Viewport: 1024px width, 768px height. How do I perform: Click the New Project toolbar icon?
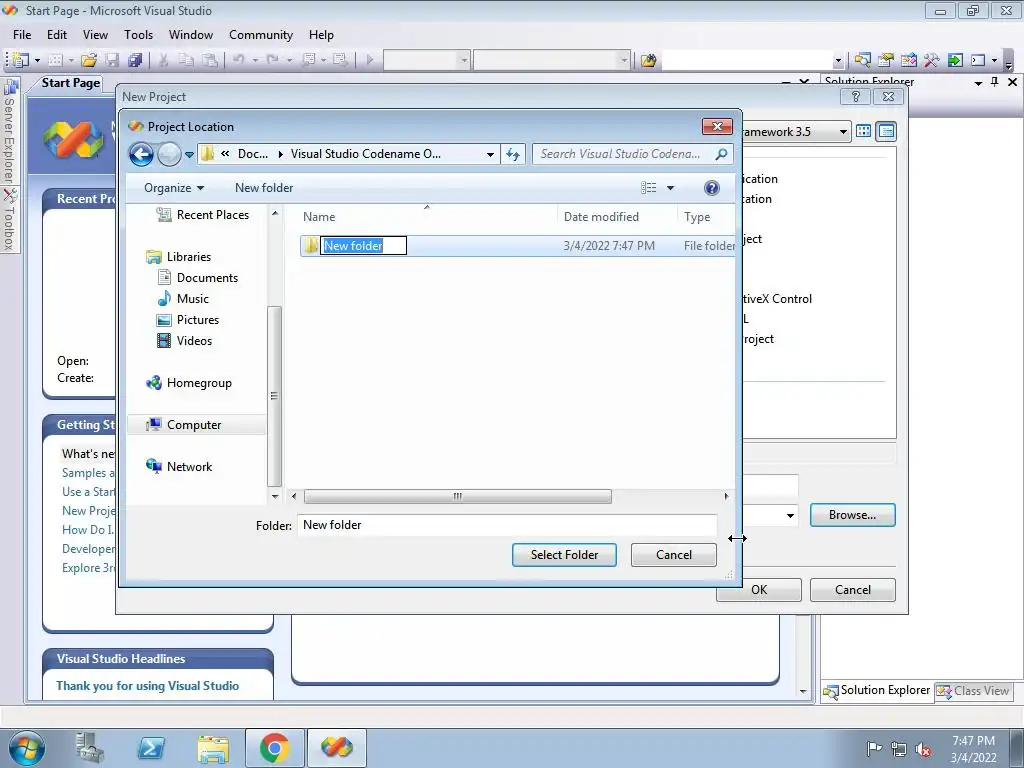[20, 60]
